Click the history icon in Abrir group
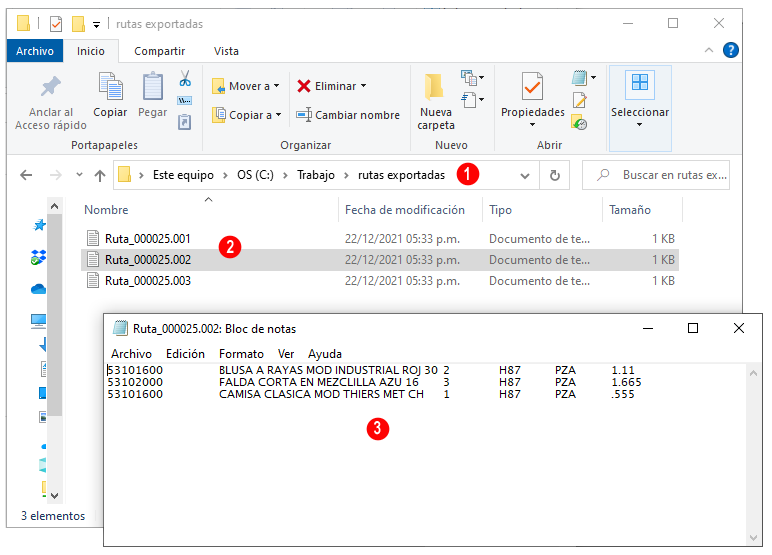Viewport: 772px width, 555px height. (579, 122)
